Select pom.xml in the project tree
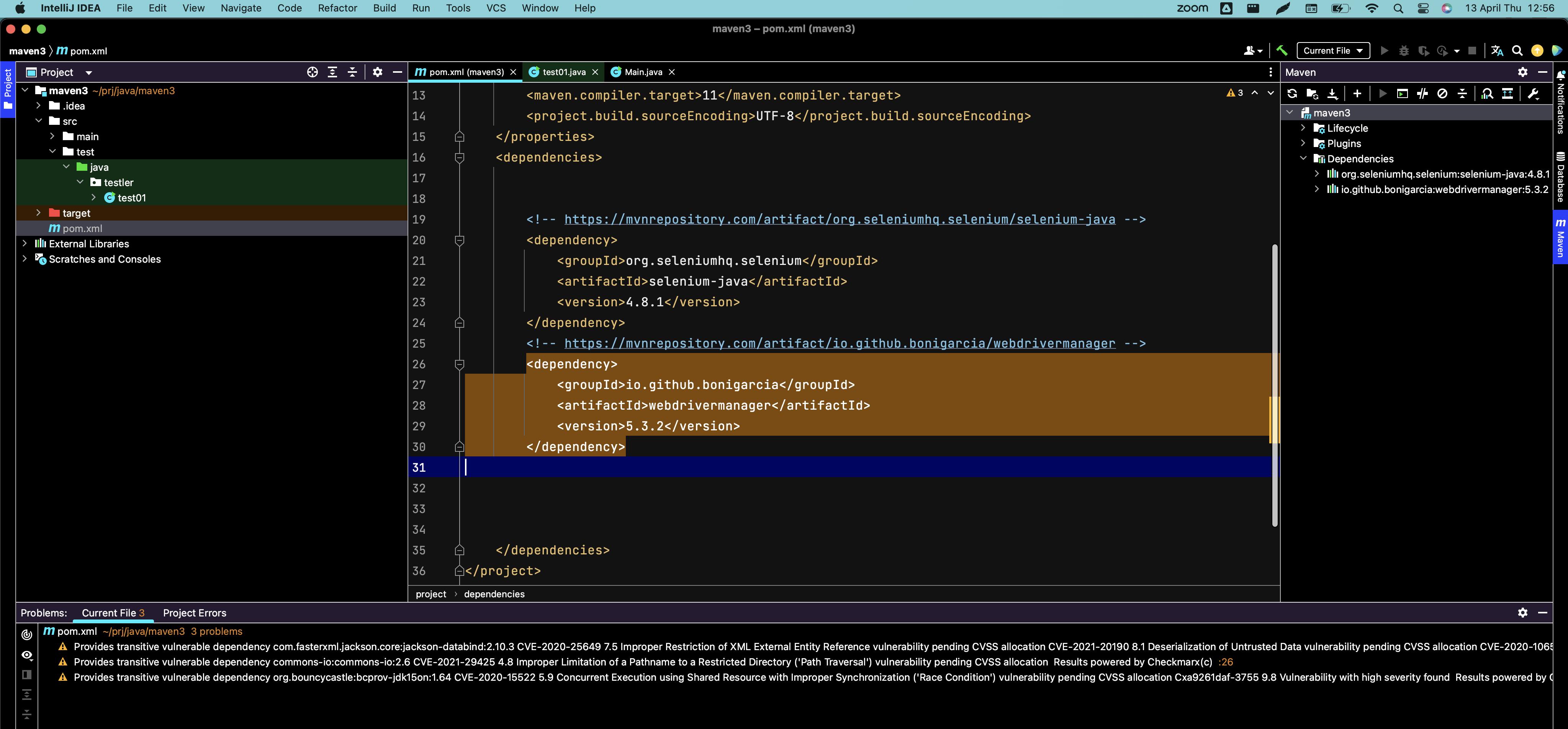1568x729 pixels. tap(82, 228)
